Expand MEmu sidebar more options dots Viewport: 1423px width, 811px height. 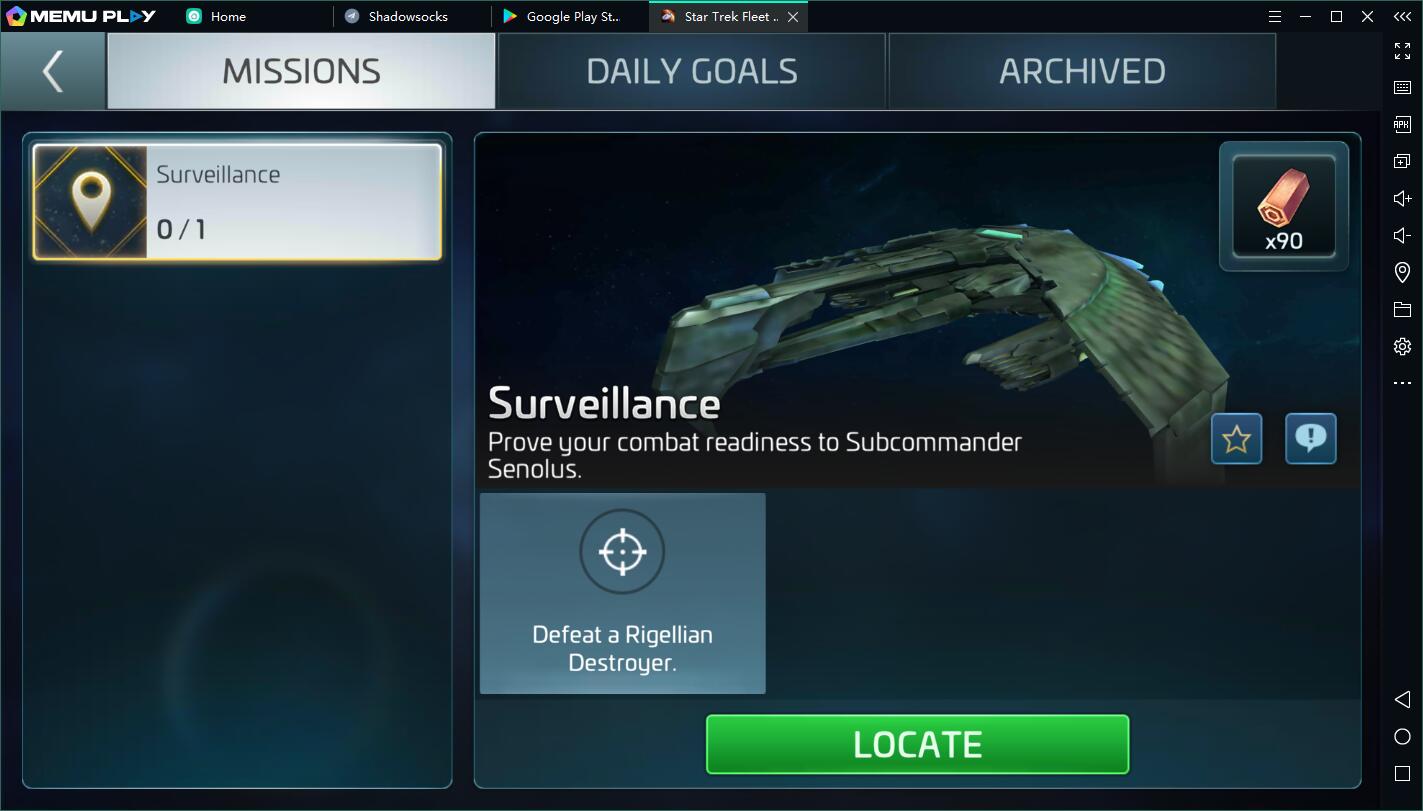(x=1402, y=383)
